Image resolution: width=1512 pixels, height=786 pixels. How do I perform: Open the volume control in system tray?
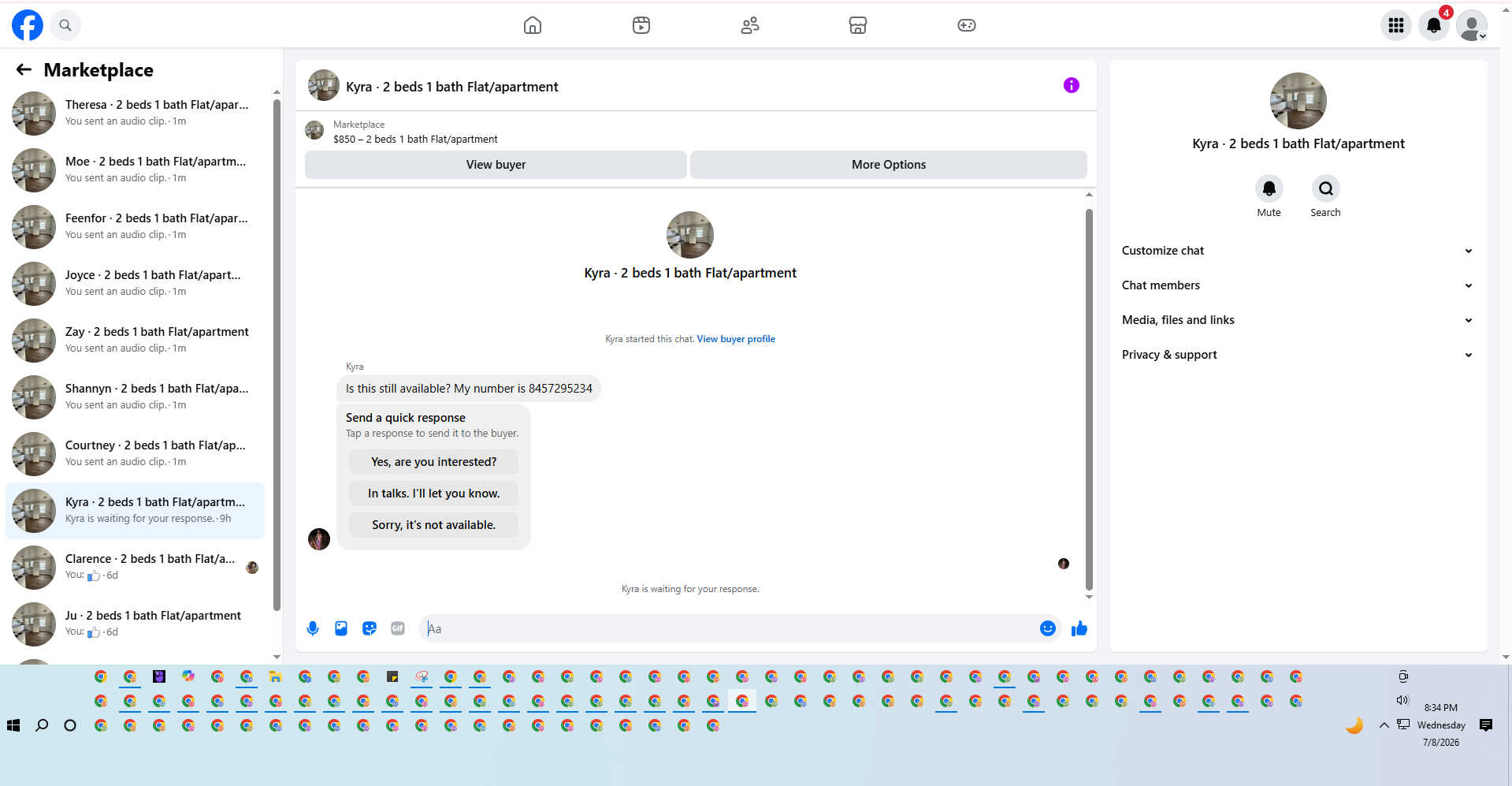1402,700
